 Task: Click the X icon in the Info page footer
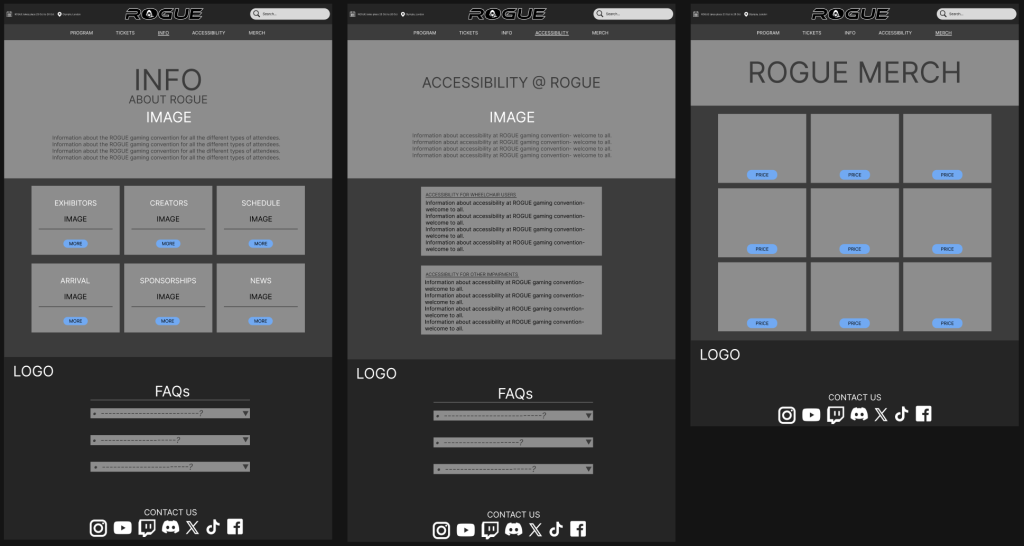point(192,528)
